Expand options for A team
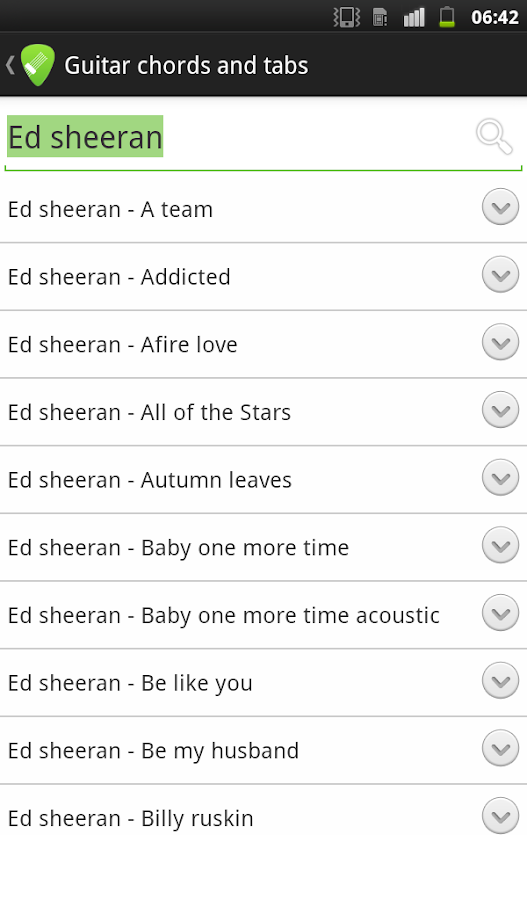This screenshot has width=527, height=900. [x=501, y=207]
